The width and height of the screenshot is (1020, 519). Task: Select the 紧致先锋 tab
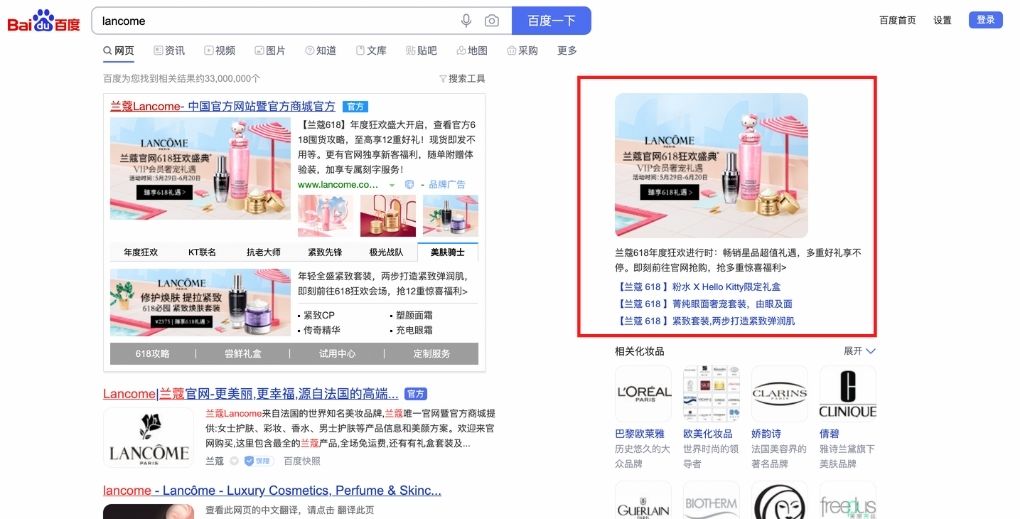point(325,252)
